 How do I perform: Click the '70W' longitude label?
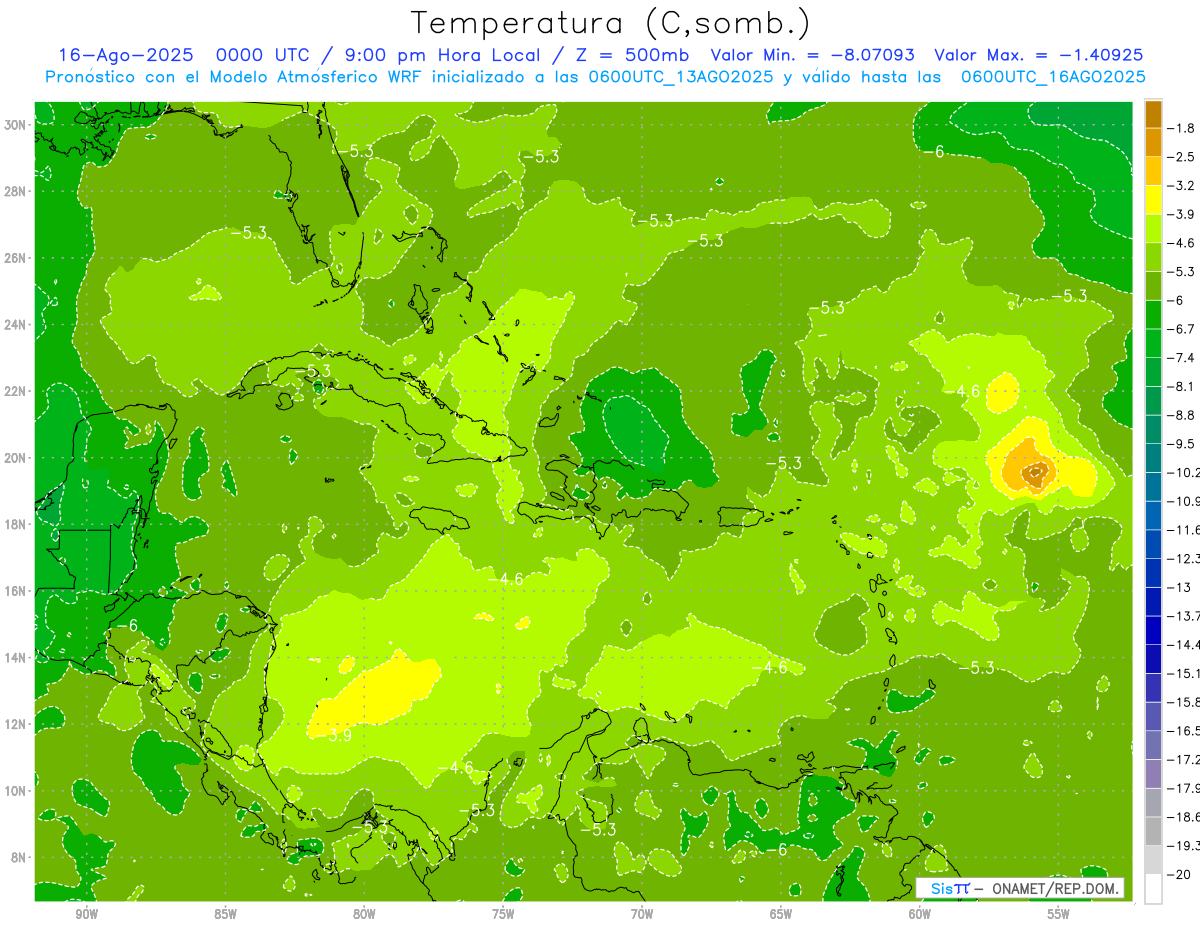(642, 914)
